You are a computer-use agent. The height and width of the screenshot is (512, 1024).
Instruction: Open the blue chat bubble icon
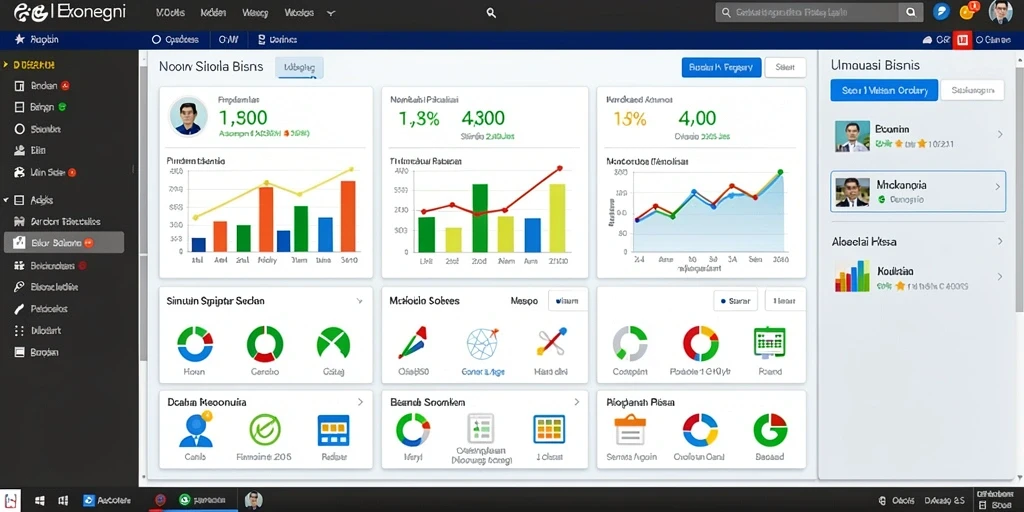[x=942, y=12]
